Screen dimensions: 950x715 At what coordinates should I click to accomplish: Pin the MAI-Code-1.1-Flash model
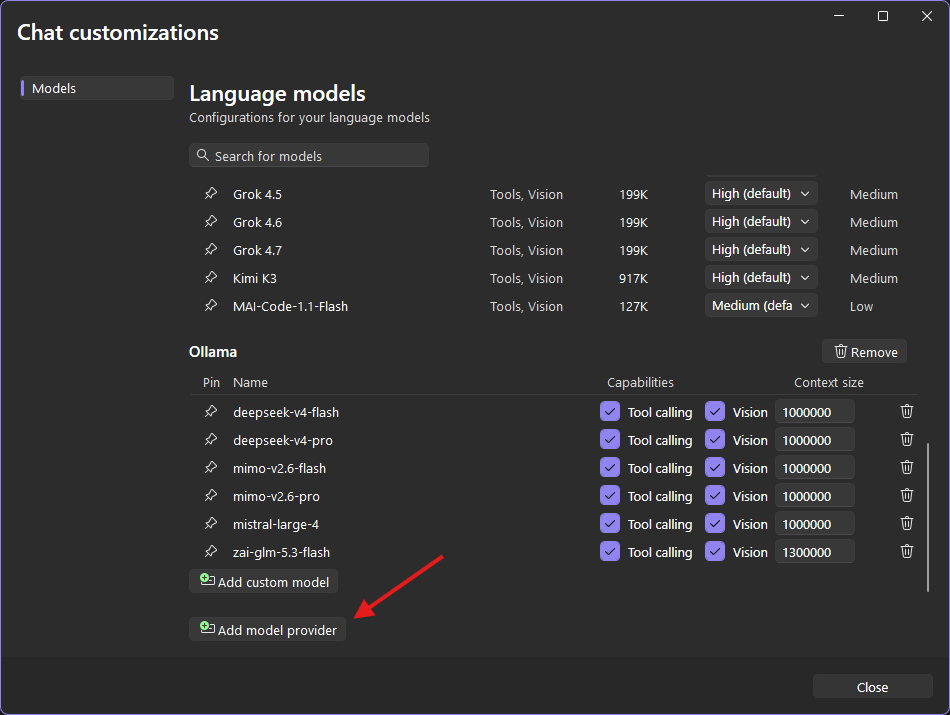tap(211, 305)
